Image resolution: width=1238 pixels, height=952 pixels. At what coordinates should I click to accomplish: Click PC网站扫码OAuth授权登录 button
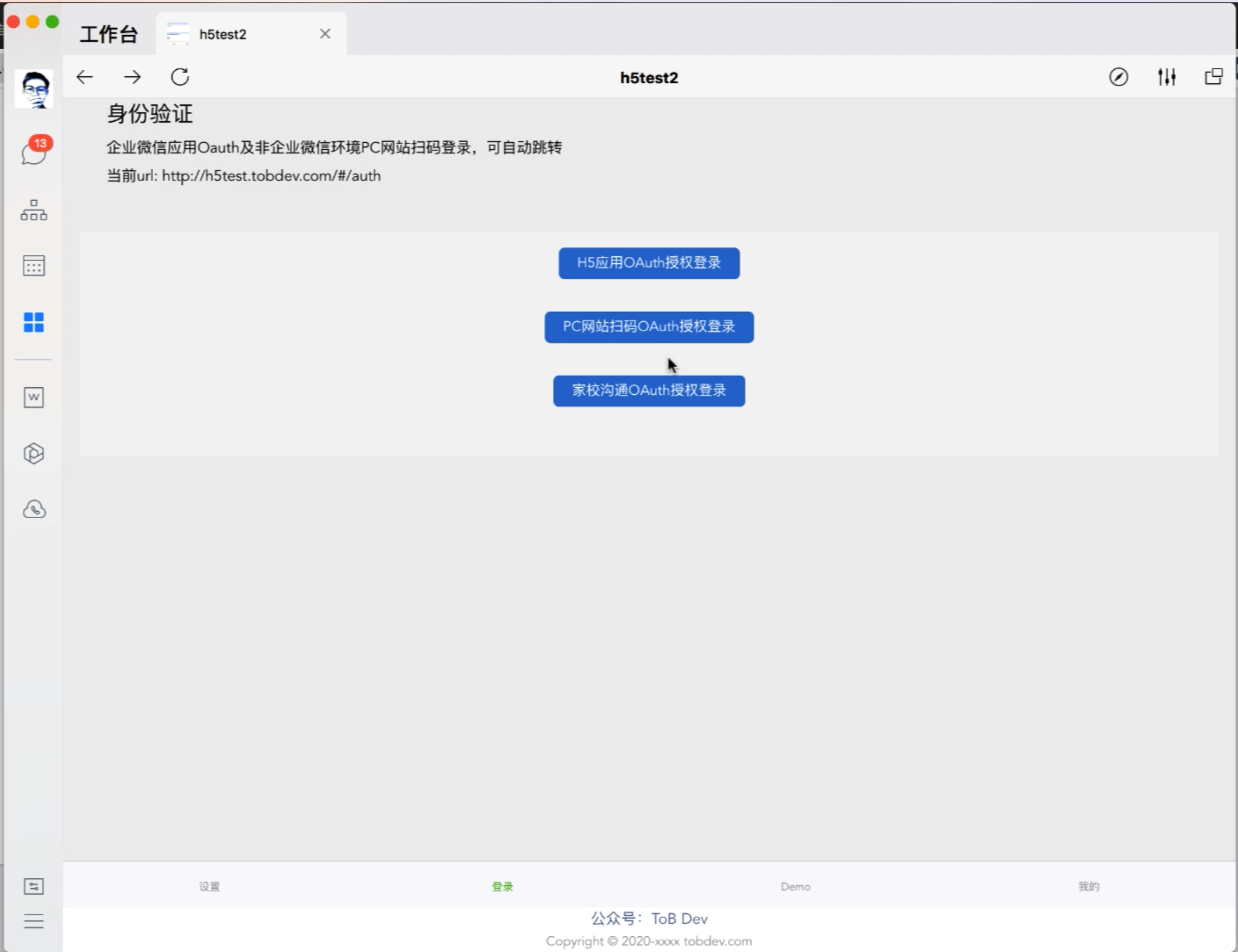point(649,327)
